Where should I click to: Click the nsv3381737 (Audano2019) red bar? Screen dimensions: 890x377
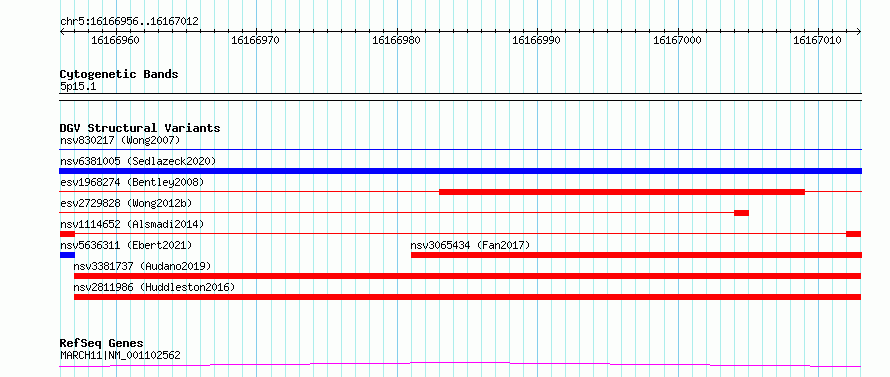(x=468, y=276)
